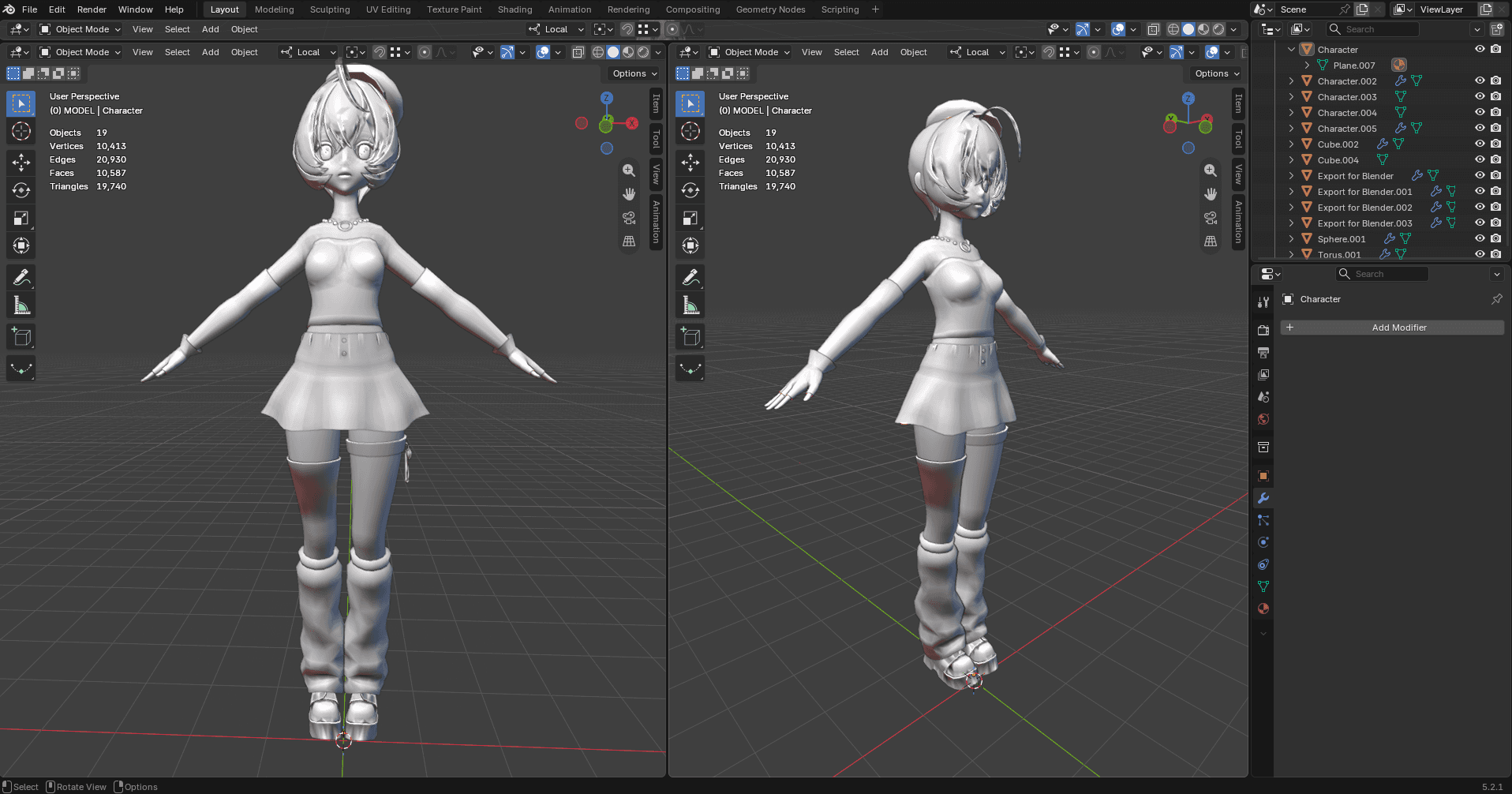The image size is (1512, 794).
Task: Switch to the Sculpting workspace tab
Action: 330,9
